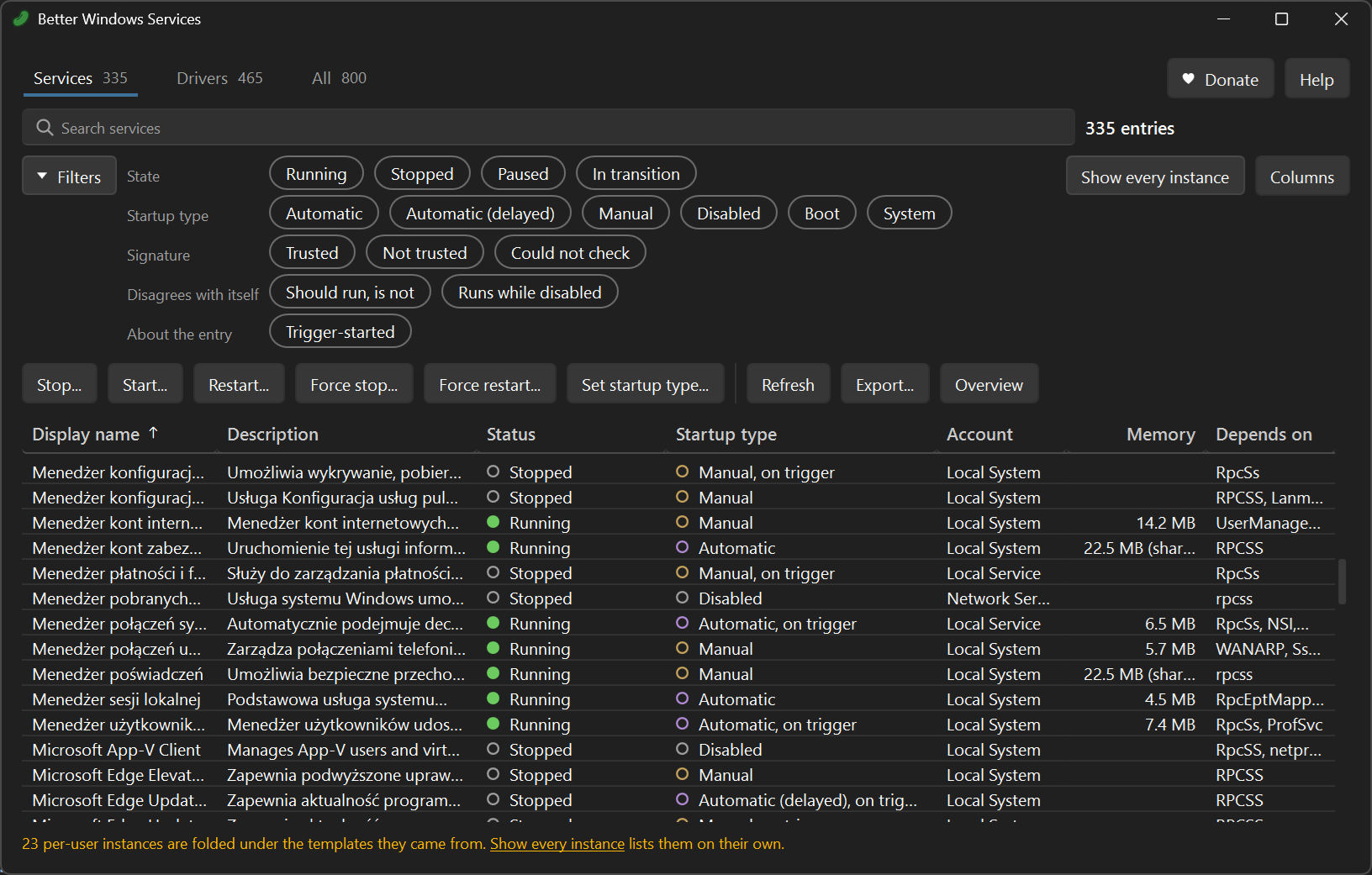Viewport: 1372px width, 875px height.
Task: Click the green Running dot for Menedżer sesji lokalnej
Action: point(493,698)
